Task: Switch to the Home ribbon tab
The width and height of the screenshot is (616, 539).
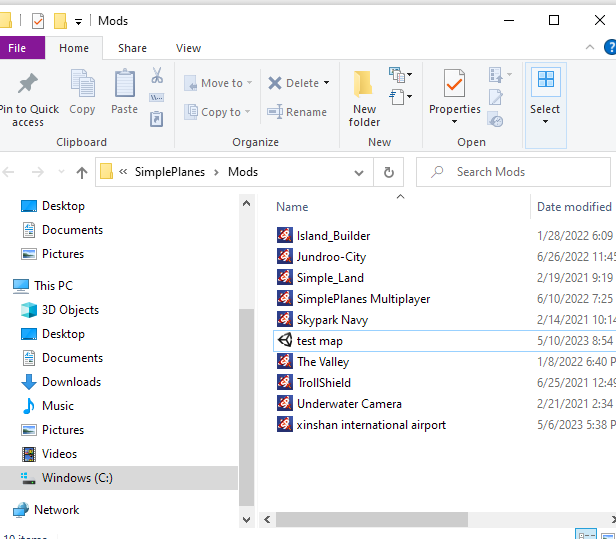Action: 74,48
